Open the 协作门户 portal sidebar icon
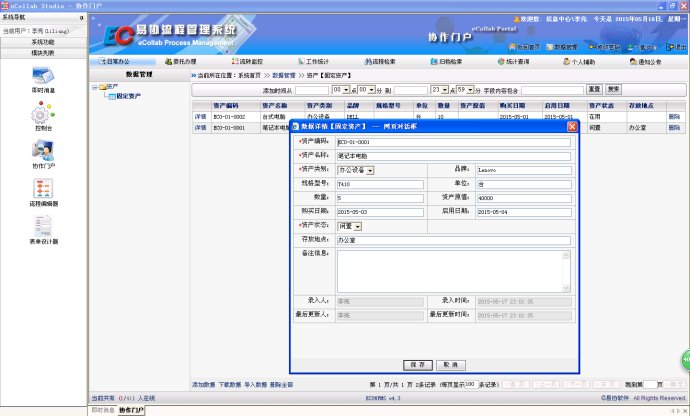690x416 pixels. pyautogui.click(x=43, y=151)
